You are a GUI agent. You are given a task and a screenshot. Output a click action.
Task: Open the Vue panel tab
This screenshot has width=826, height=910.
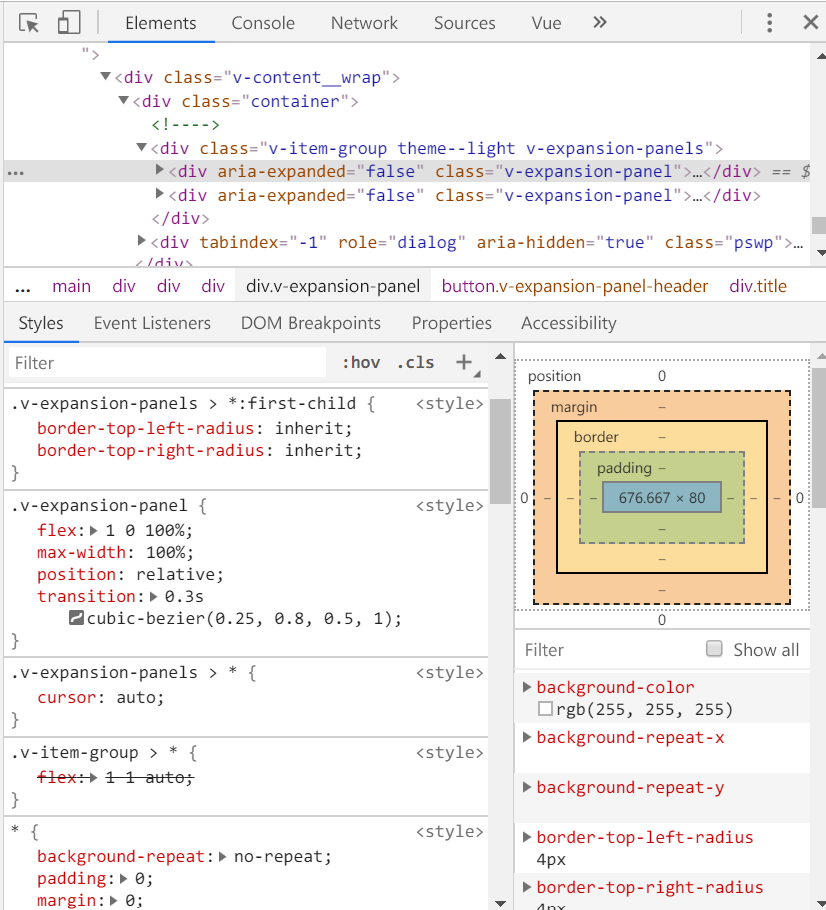tap(546, 22)
